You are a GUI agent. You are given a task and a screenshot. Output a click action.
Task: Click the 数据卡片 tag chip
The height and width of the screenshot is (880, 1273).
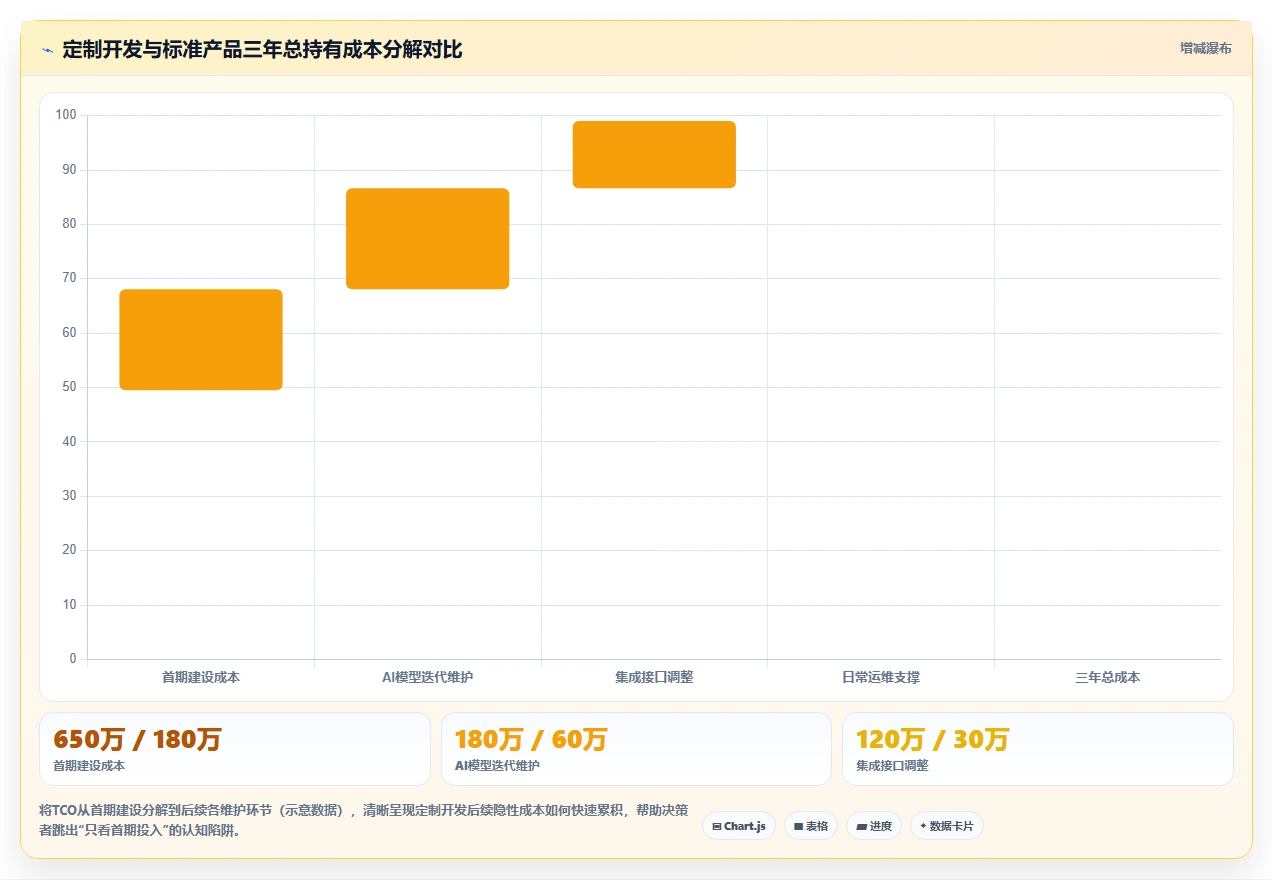(947, 826)
